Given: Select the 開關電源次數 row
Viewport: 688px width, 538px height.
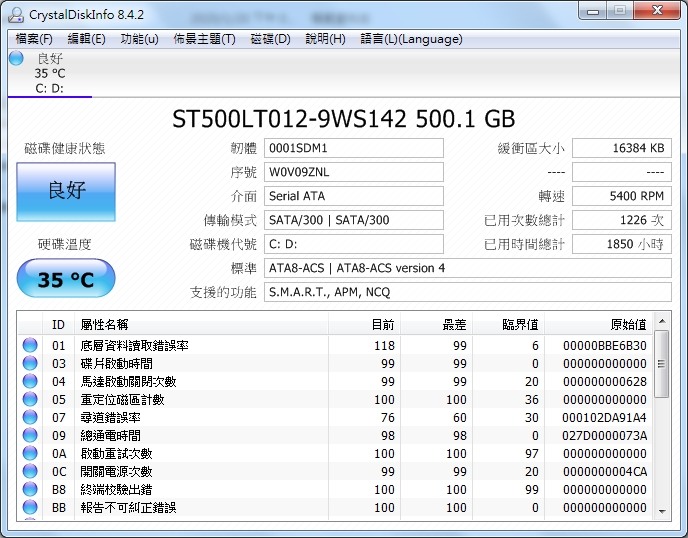Looking at the screenshot, I should click(335, 471).
